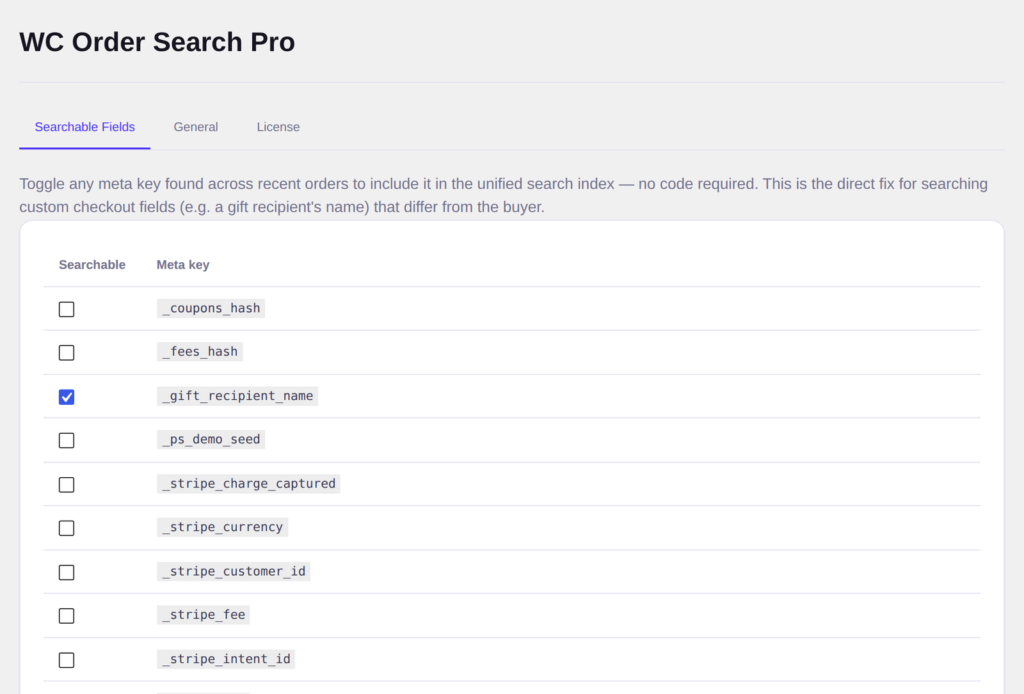Click the _stripe_currency key label
This screenshot has height=694, width=1024.
pos(223,527)
